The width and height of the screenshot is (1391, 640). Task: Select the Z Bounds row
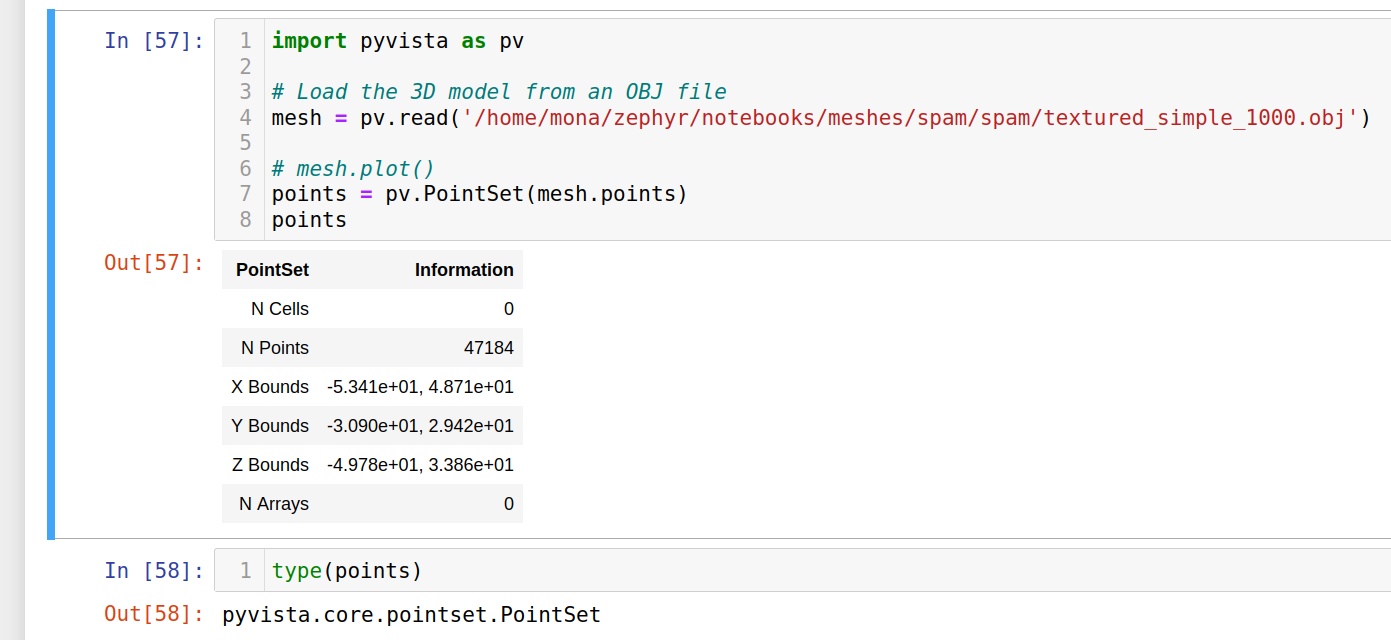coord(372,464)
